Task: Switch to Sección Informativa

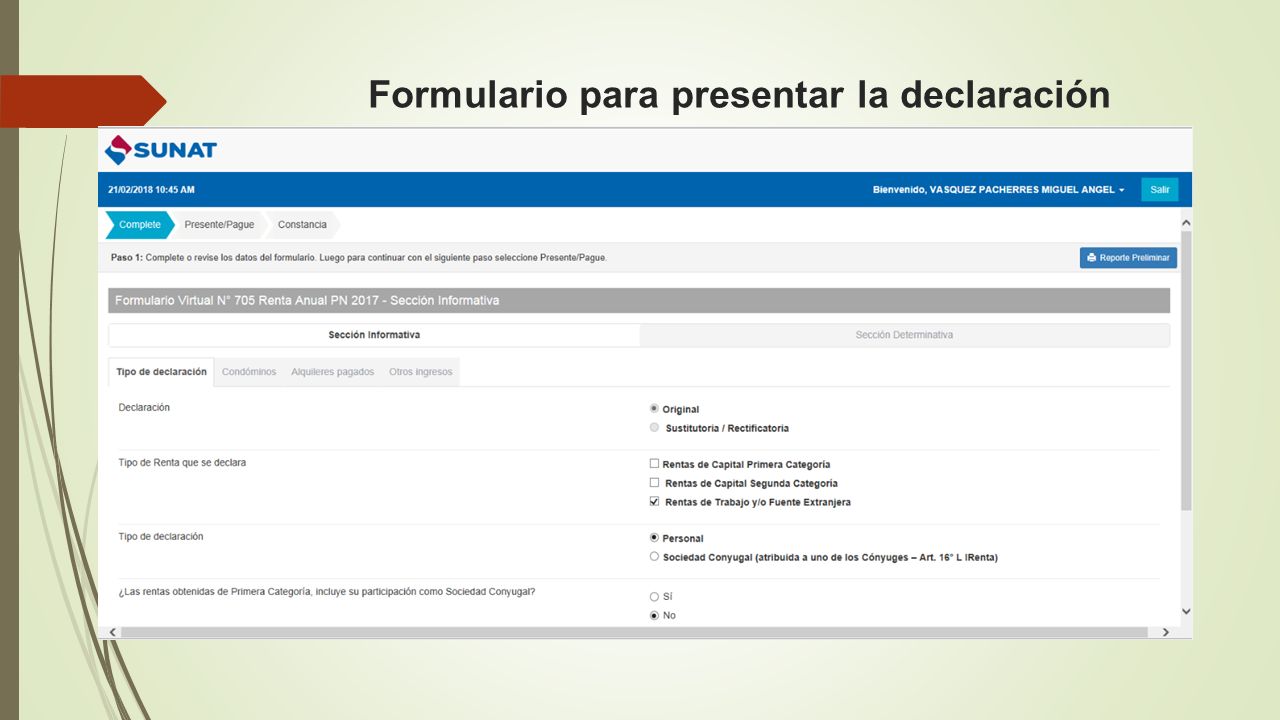Action: (x=374, y=335)
